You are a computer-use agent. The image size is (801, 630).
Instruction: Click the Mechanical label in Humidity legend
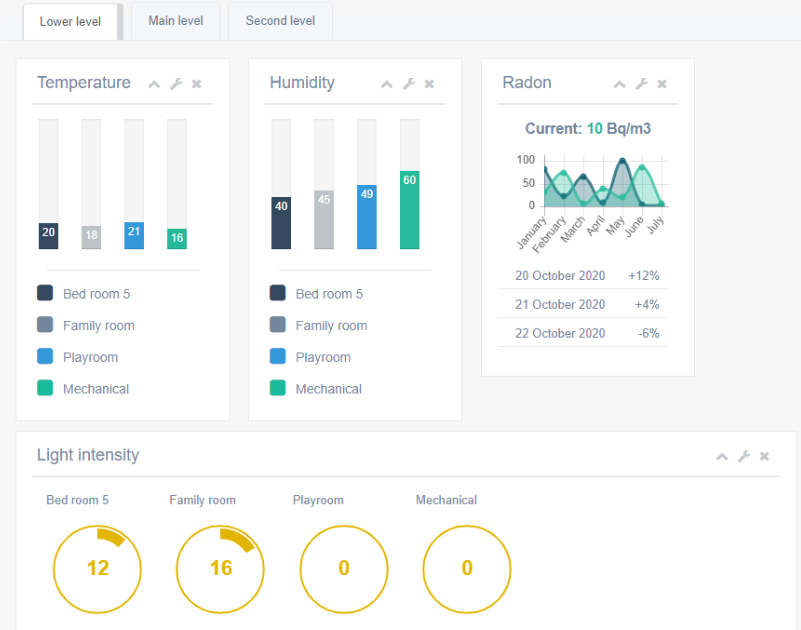pyautogui.click(x=328, y=389)
